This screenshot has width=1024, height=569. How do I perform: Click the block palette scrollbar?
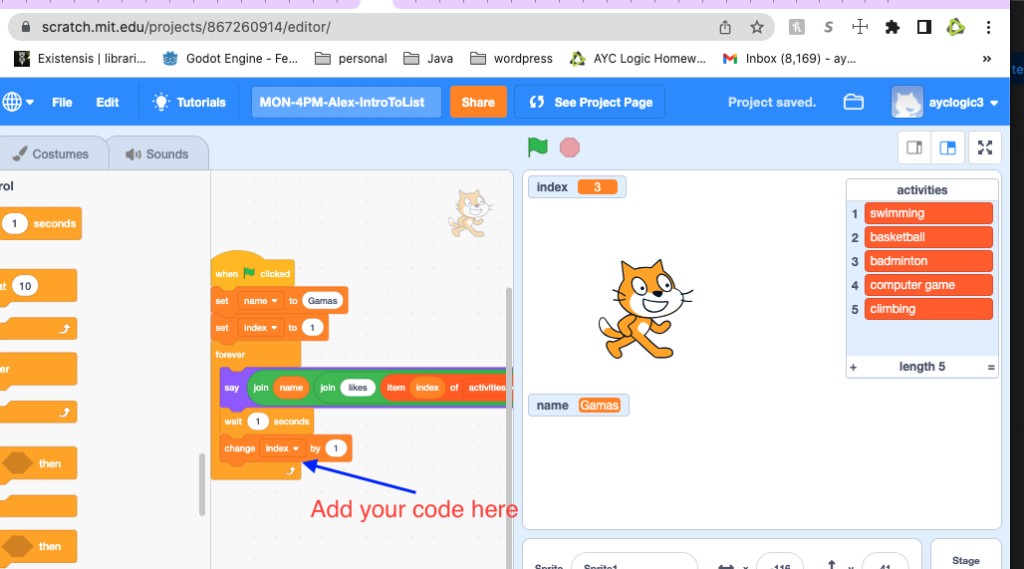point(202,483)
